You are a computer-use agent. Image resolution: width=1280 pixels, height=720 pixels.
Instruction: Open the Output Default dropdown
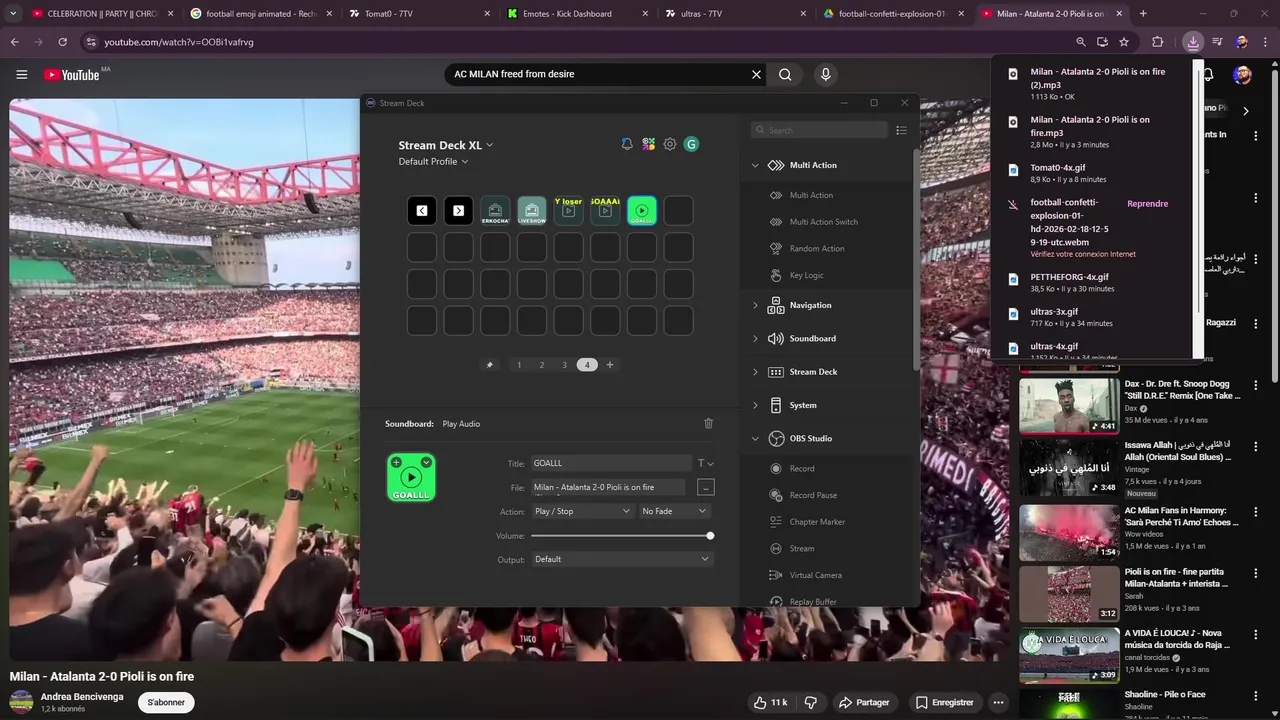622,559
